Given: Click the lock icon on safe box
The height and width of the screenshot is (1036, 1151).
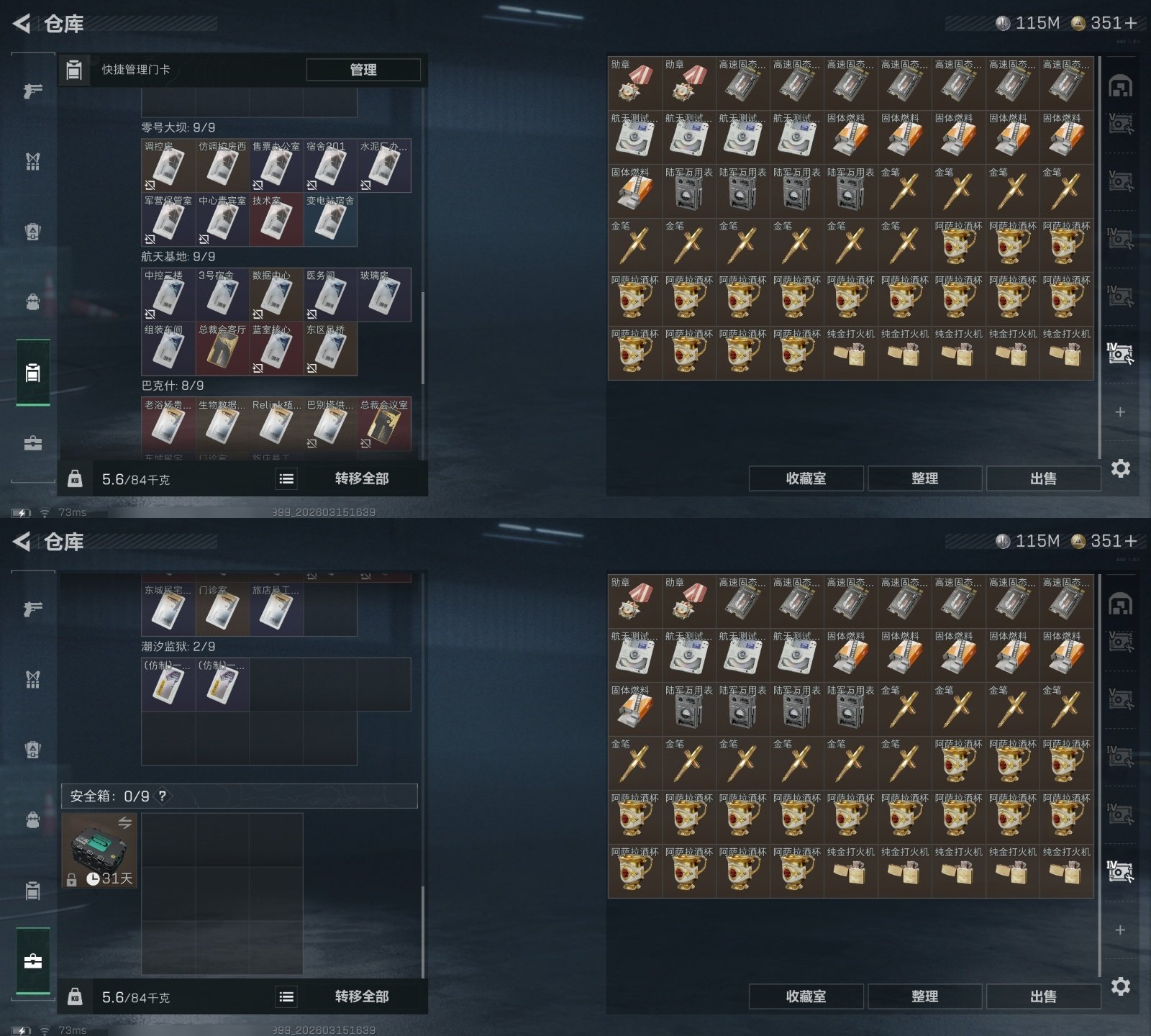Looking at the screenshot, I should 71,879.
